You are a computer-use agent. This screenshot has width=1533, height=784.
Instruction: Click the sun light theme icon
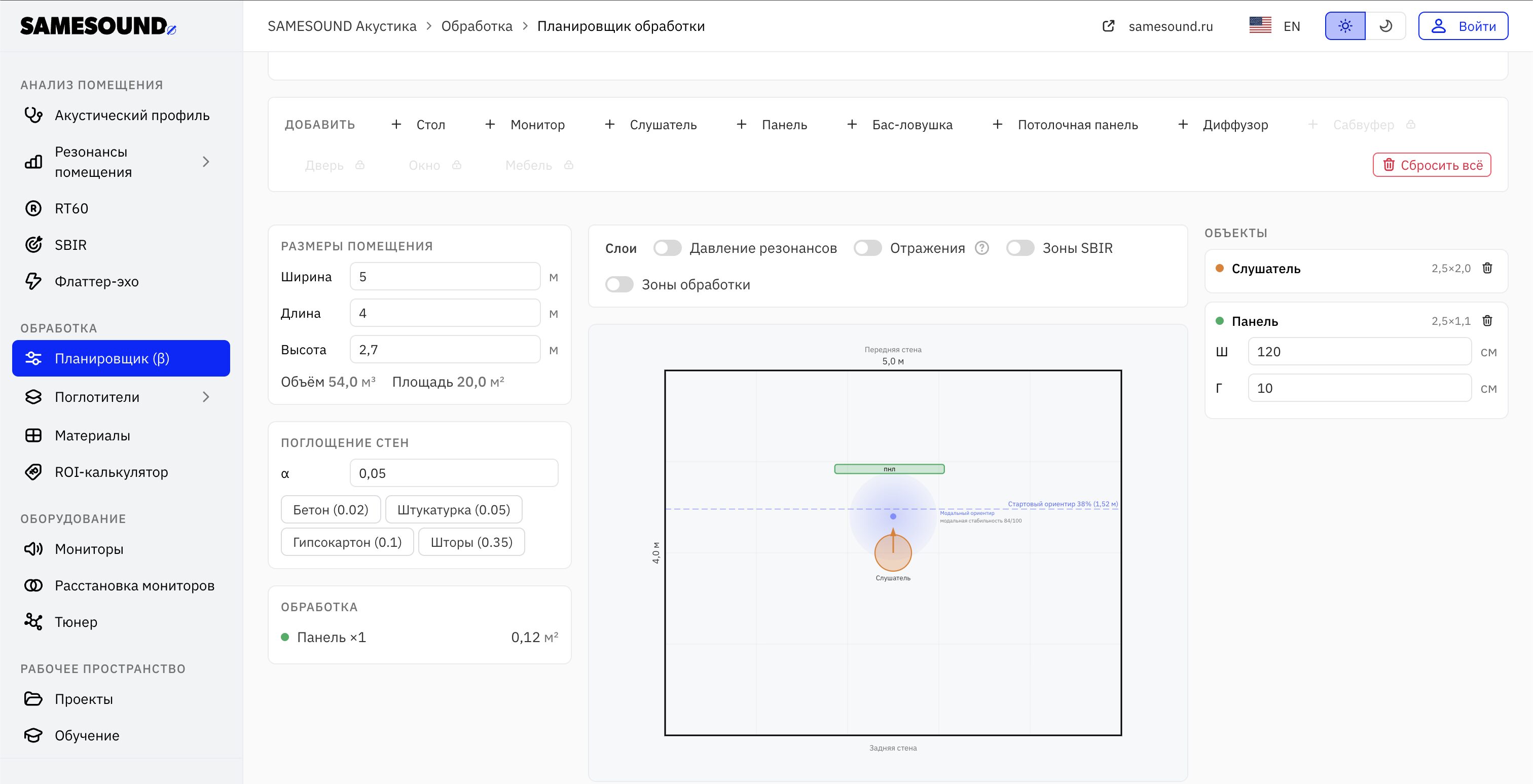[x=1345, y=26]
